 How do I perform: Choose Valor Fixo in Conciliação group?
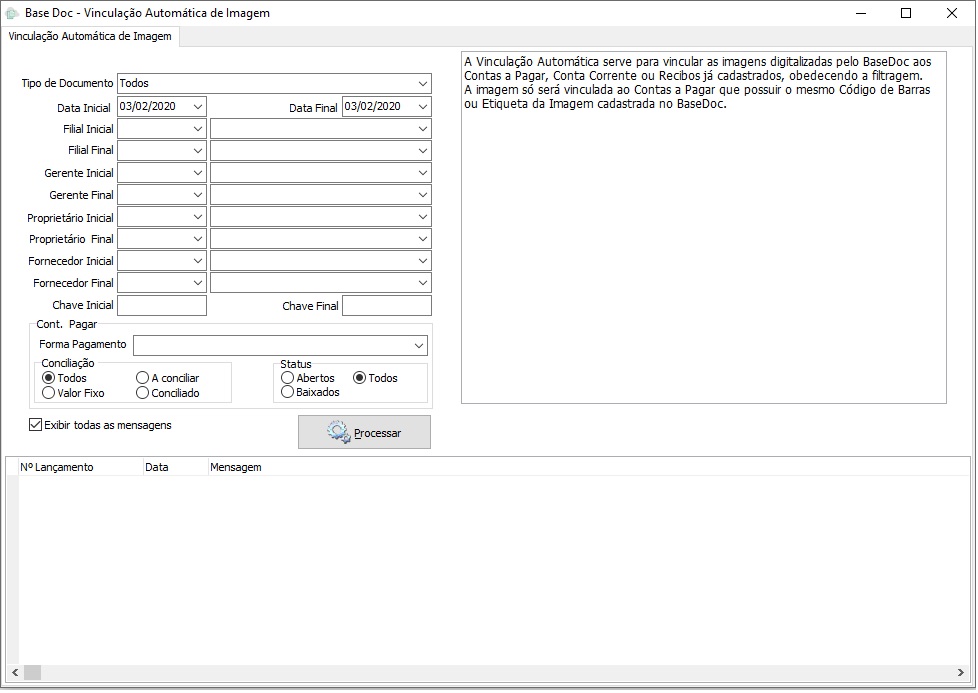[48, 393]
